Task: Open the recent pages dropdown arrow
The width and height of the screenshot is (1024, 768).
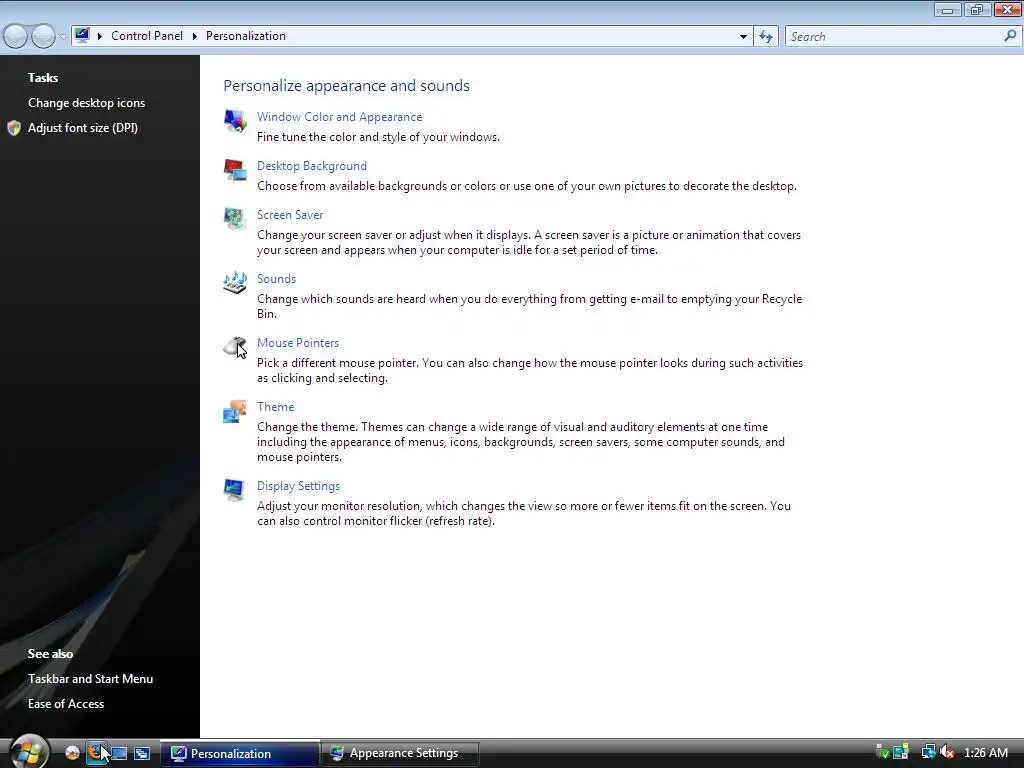Action: [63, 37]
